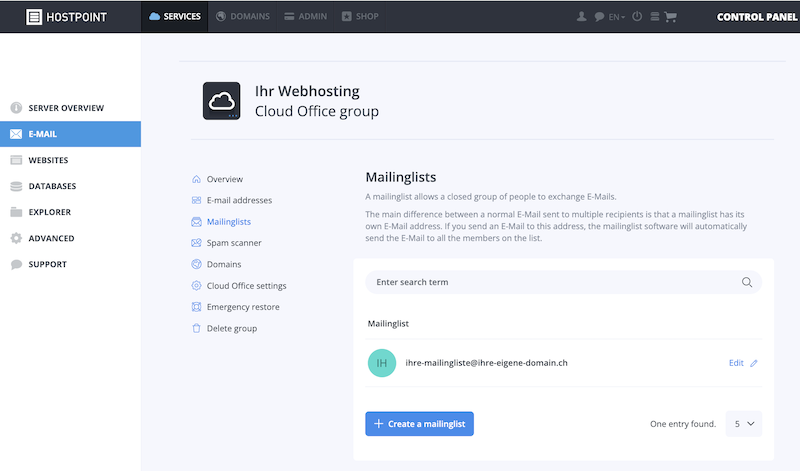Open the Admin tab
Screen dimensions: 800x471
pyautogui.click(x=305, y=16)
